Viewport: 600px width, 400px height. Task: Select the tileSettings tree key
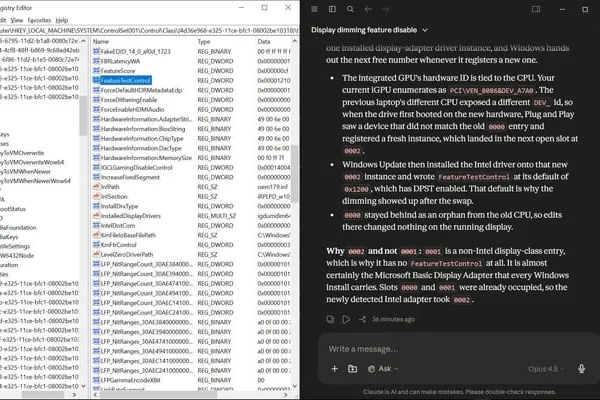coord(15,246)
